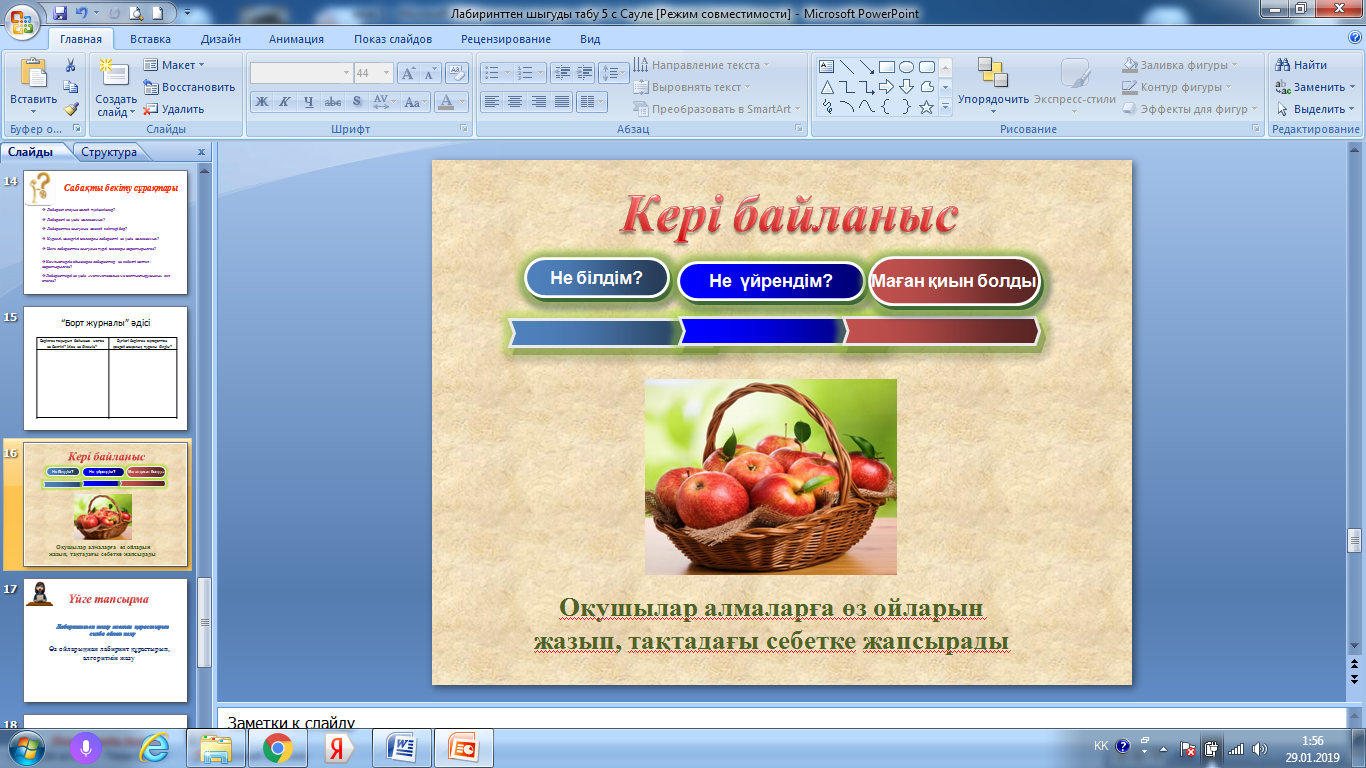Expand the shapes gallery
Image resolution: width=1366 pixels, height=768 pixels.
coord(945,107)
